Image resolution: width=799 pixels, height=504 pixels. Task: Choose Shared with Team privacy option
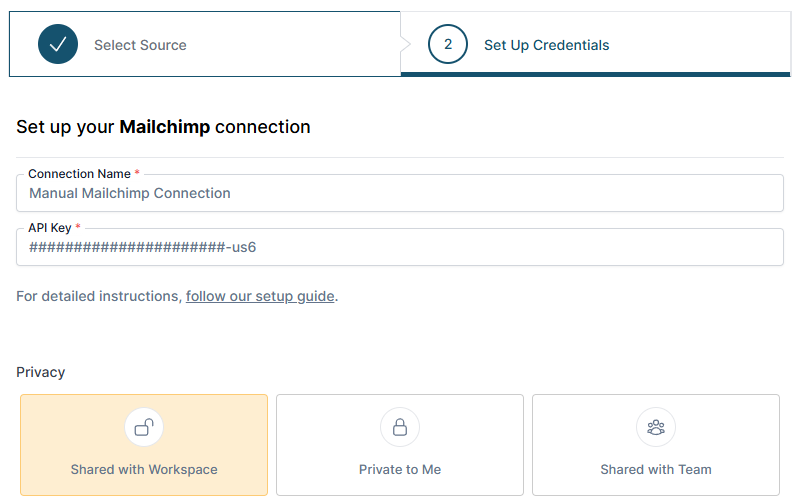tap(656, 445)
